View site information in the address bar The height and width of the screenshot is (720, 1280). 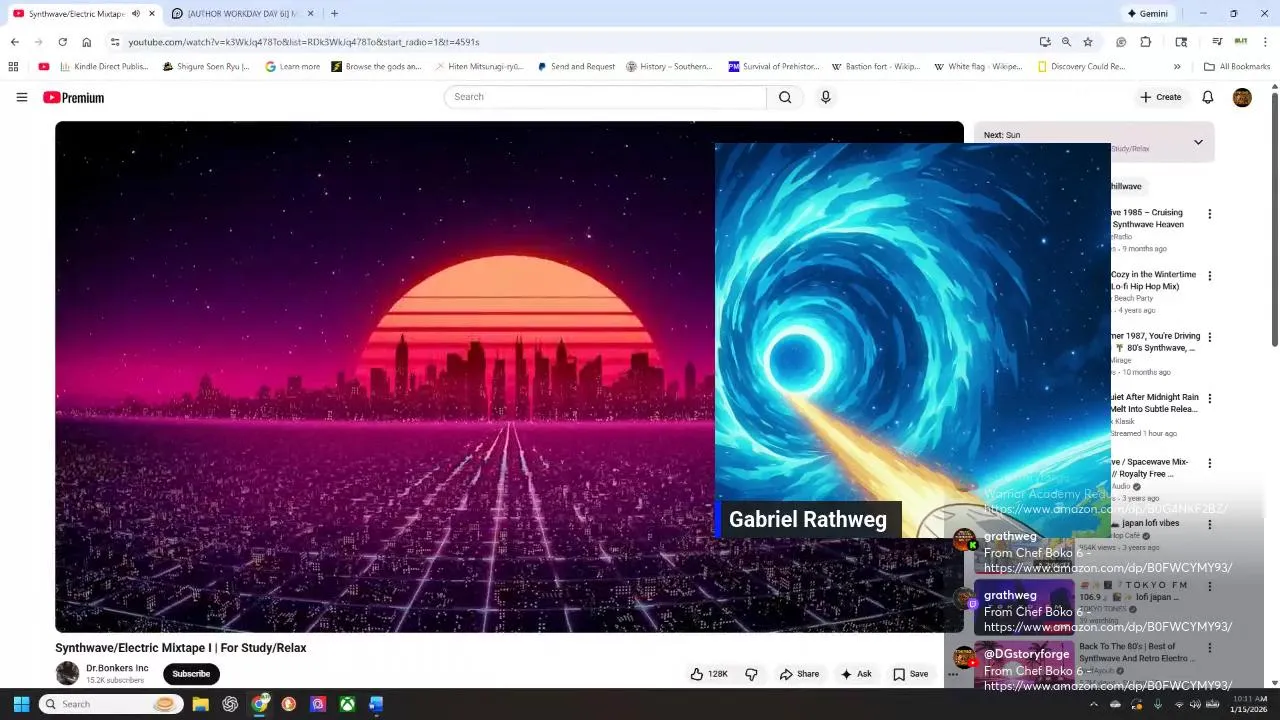(115, 42)
